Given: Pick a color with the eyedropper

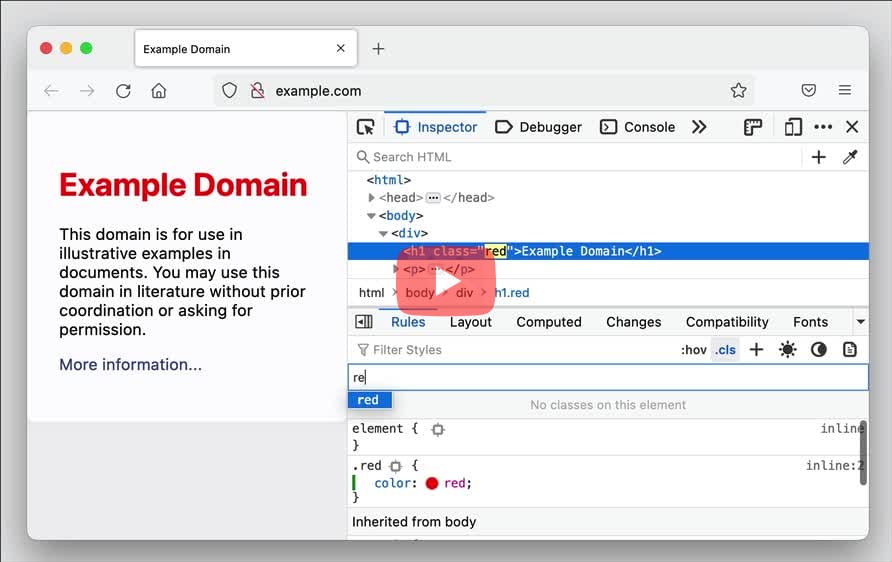Looking at the screenshot, I should [x=850, y=157].
